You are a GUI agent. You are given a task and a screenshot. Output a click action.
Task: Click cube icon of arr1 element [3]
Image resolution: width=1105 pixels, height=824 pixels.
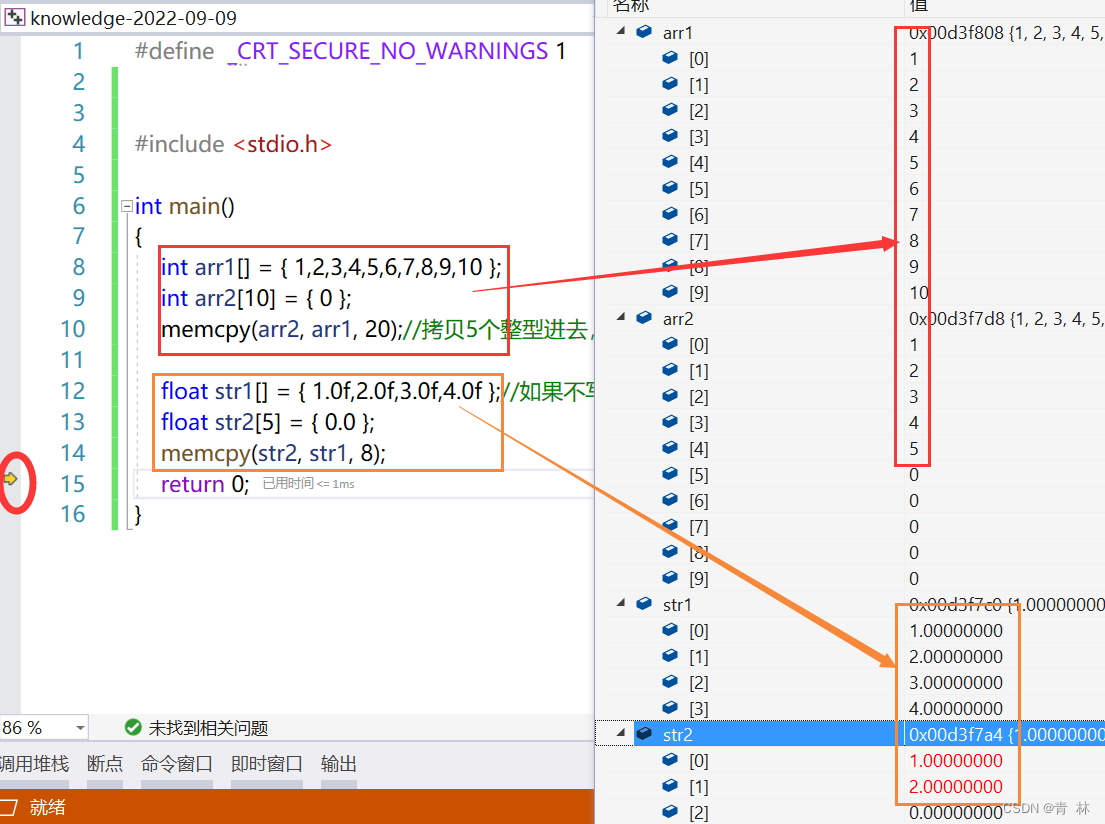(670, 136)
